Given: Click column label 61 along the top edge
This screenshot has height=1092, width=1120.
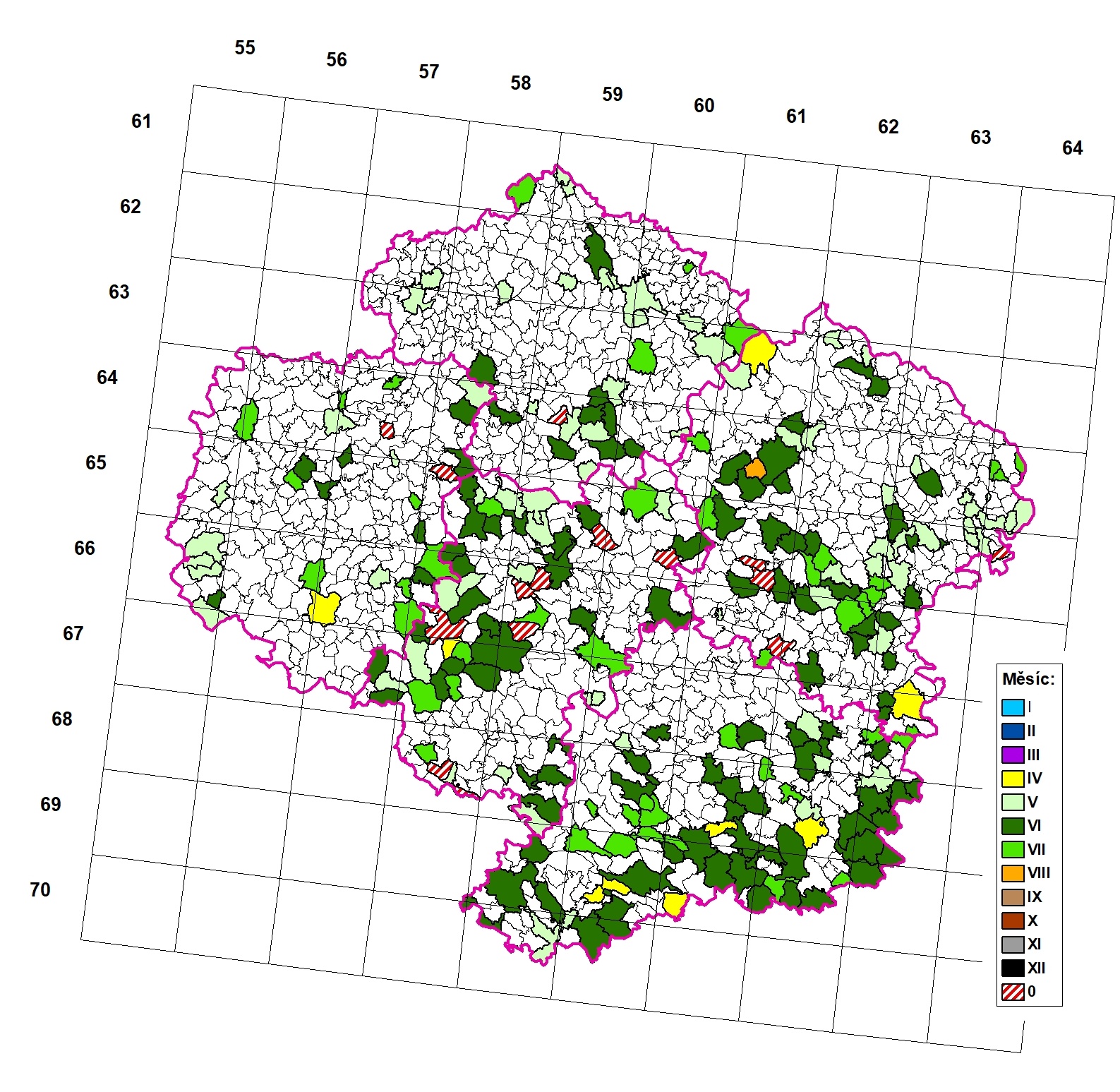Looking at the screenshot, I should [x=796, y=116].
